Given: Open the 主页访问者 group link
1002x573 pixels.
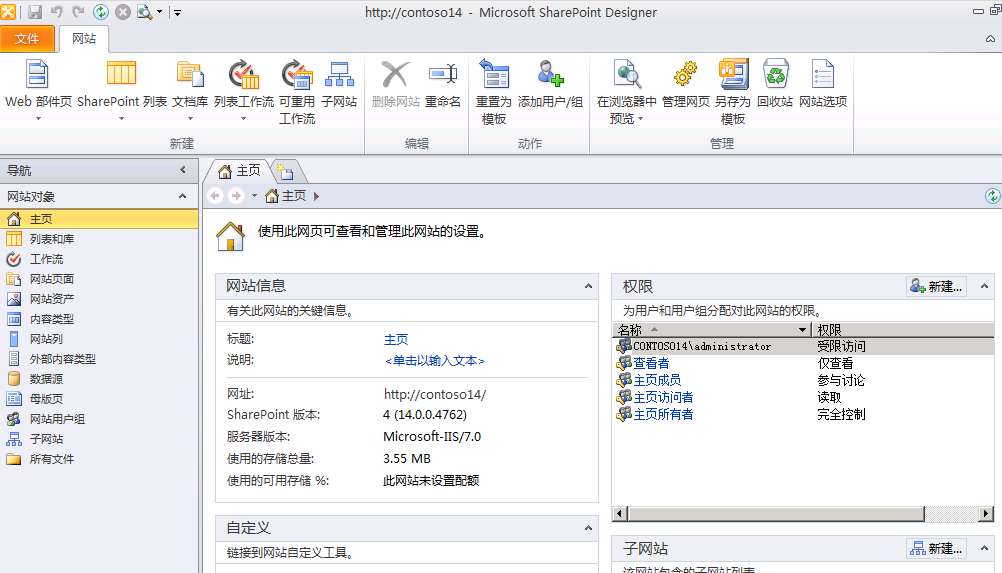Looking at the screenshot, I should point(663,397).
